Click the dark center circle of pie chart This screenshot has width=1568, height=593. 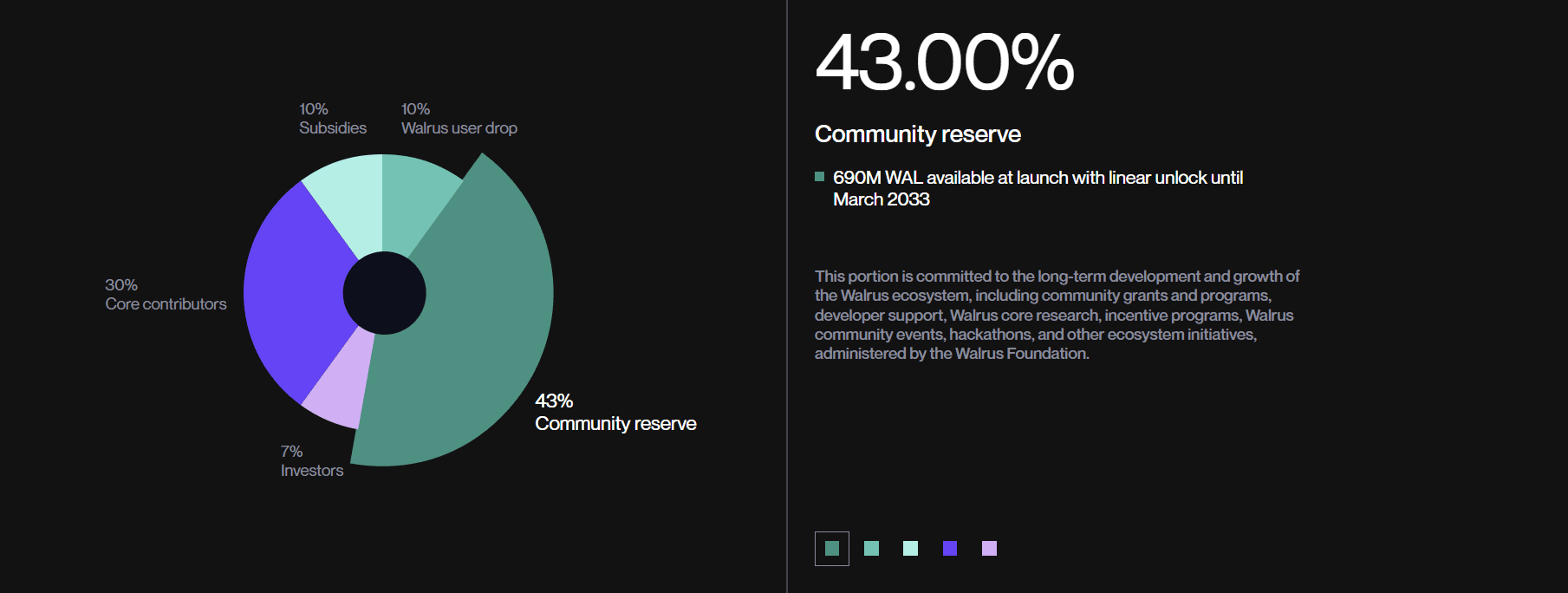(x=384, y=293)
